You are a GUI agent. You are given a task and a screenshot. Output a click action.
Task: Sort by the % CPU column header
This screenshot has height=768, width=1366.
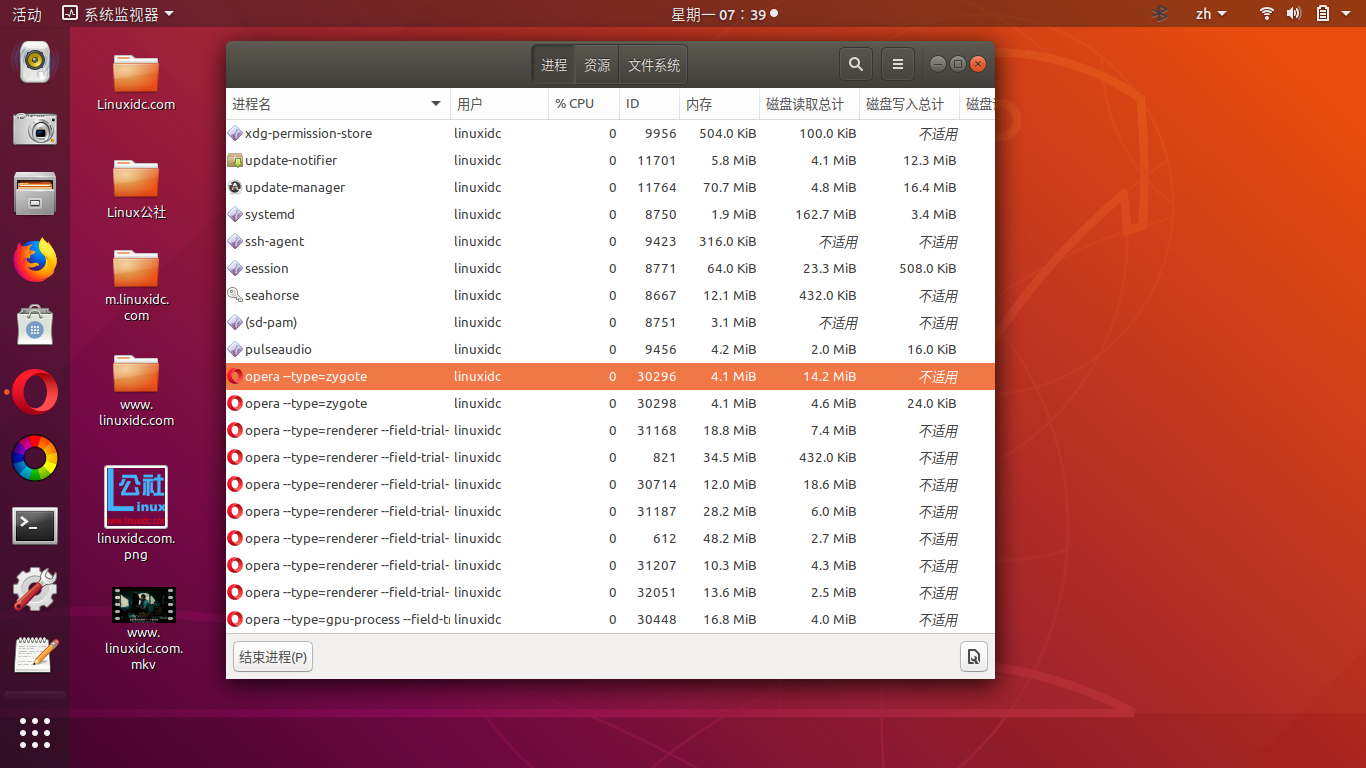click(x=584, y=104)
